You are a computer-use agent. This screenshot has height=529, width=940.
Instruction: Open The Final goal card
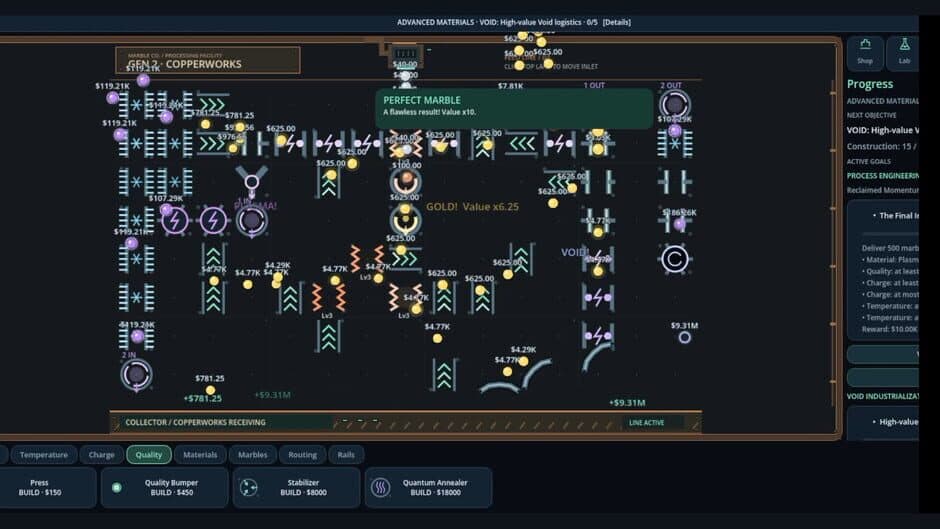(884, 270)
